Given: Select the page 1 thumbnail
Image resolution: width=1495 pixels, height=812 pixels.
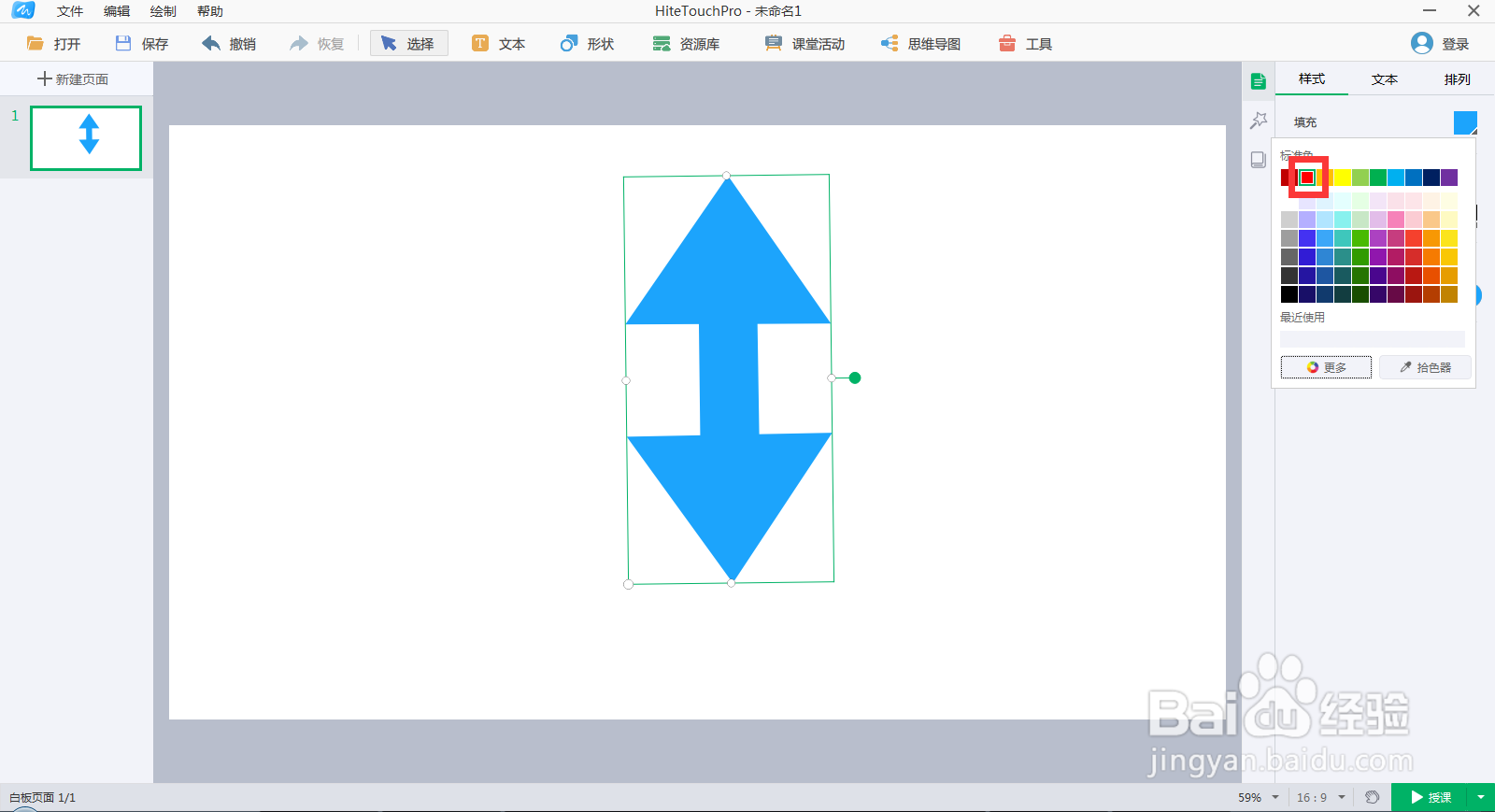Looking at the screenshot, I should pos(86,138).
